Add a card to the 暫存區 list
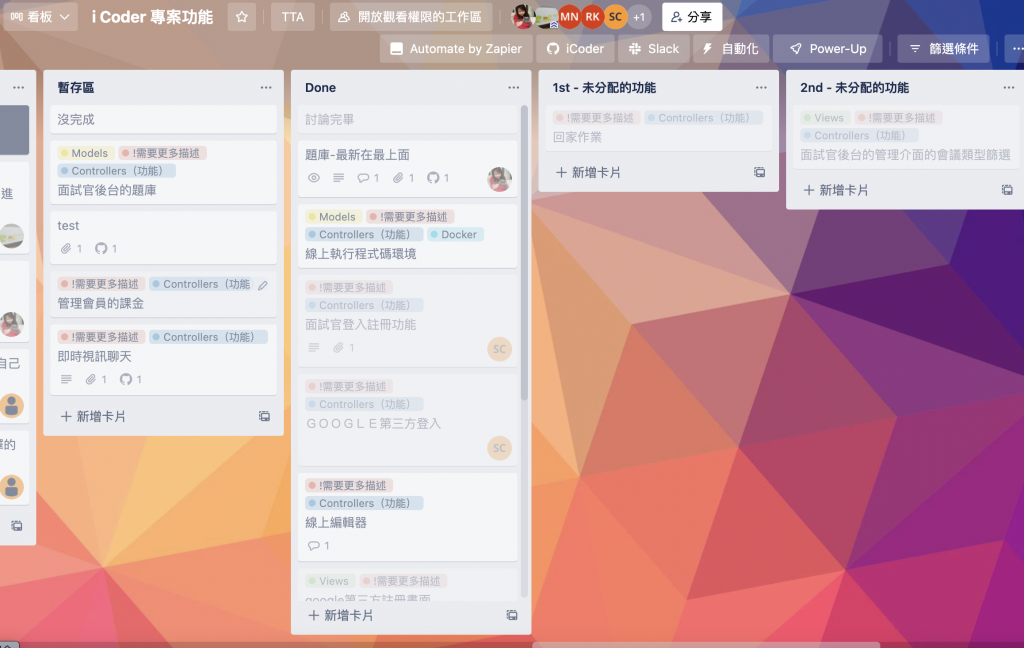The image size is (1024, 648). 93,416
